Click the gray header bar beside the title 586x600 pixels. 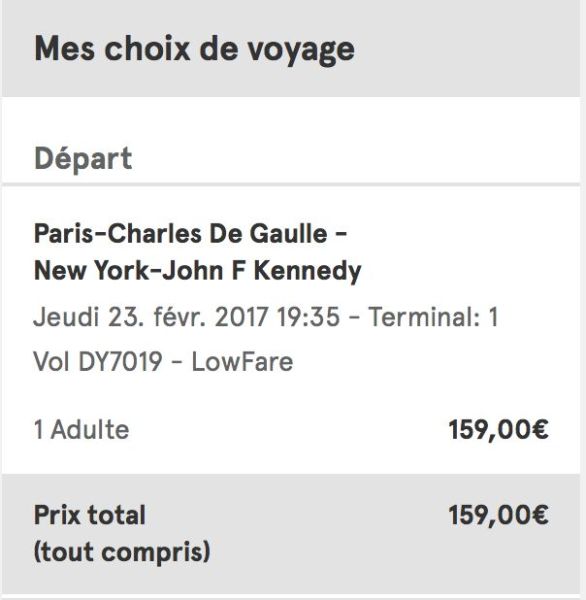(467, 49)
